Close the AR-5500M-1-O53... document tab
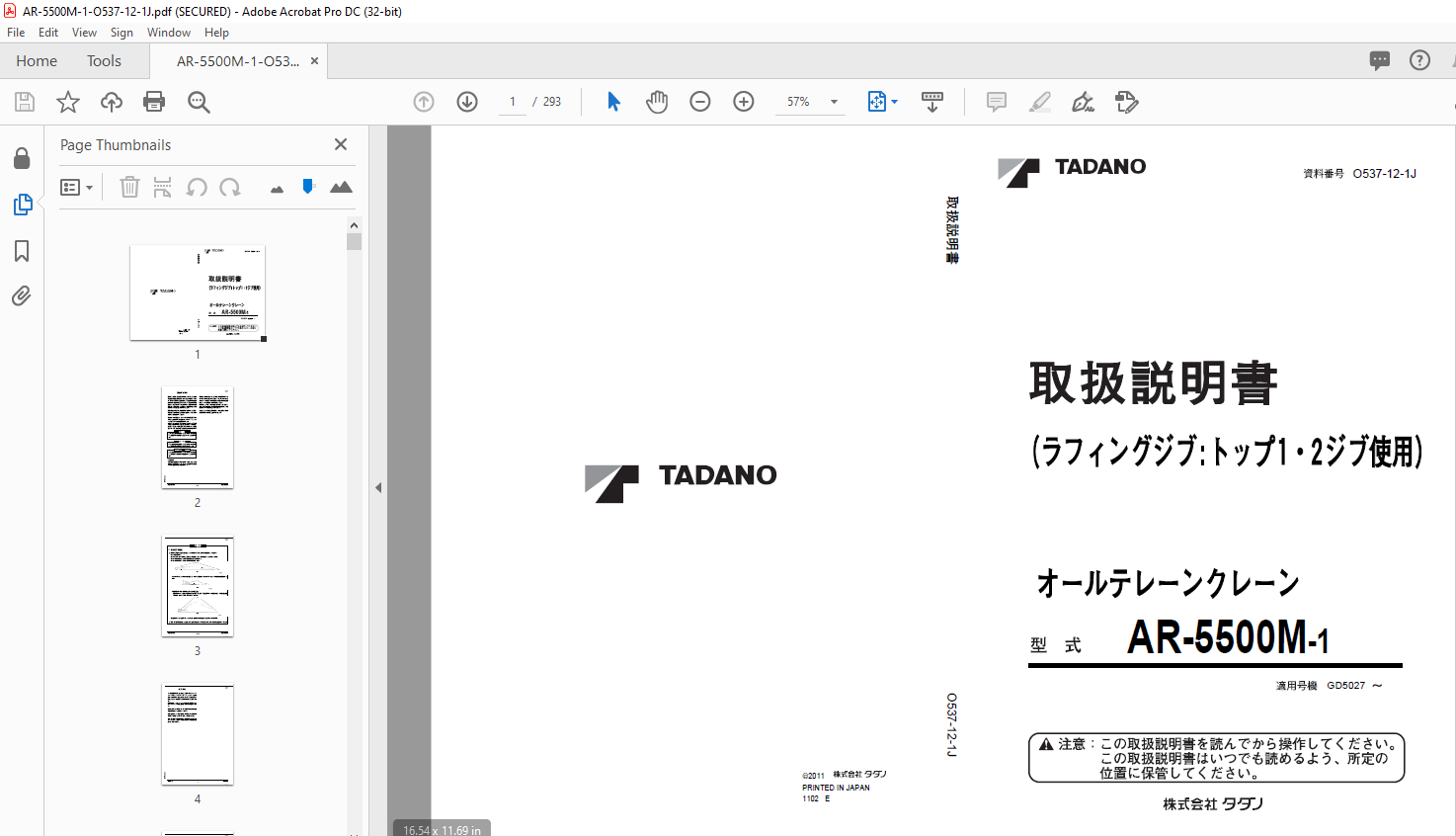 click(x=314, y=61)
